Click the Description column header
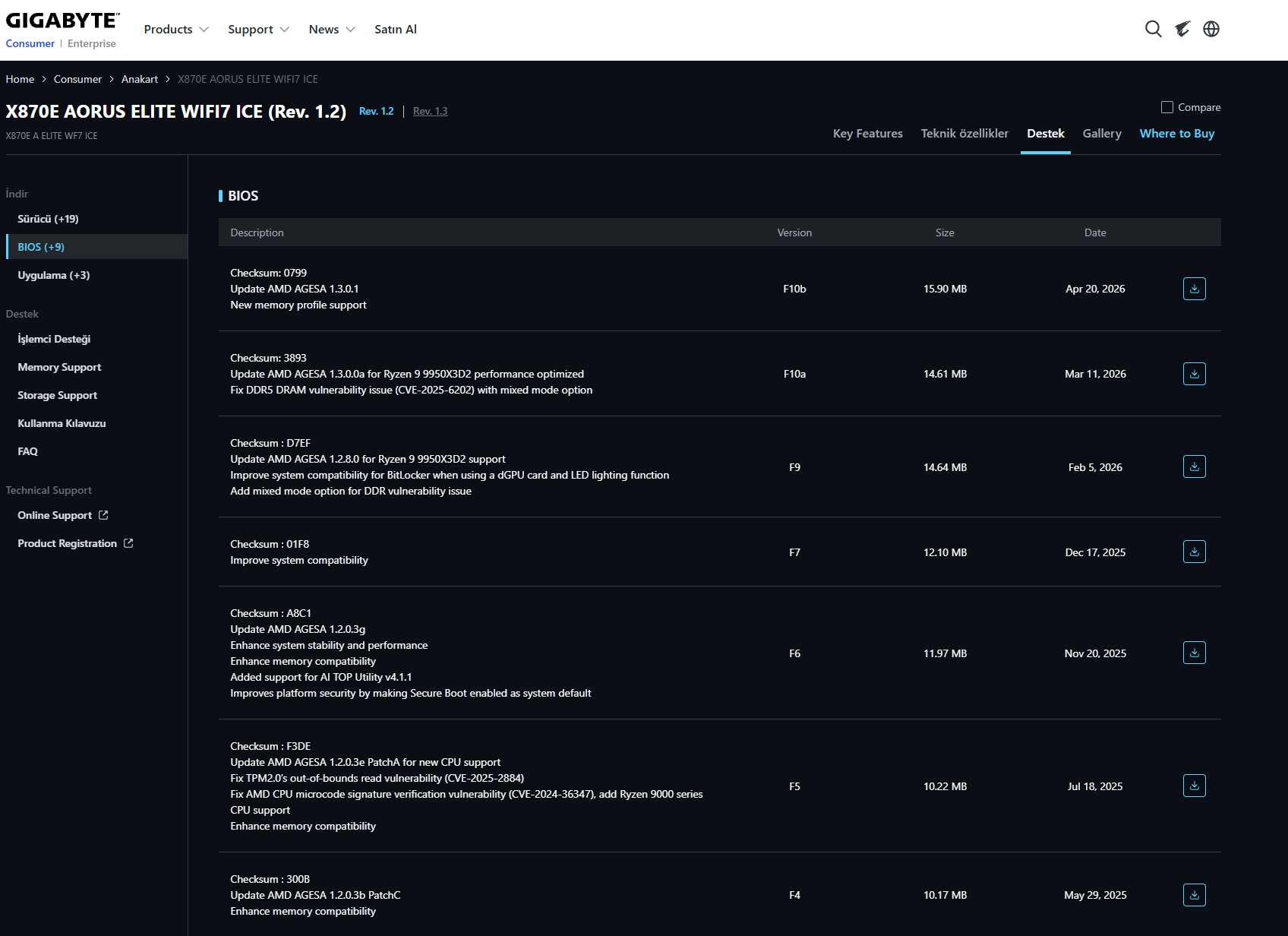 click(257, 232)
